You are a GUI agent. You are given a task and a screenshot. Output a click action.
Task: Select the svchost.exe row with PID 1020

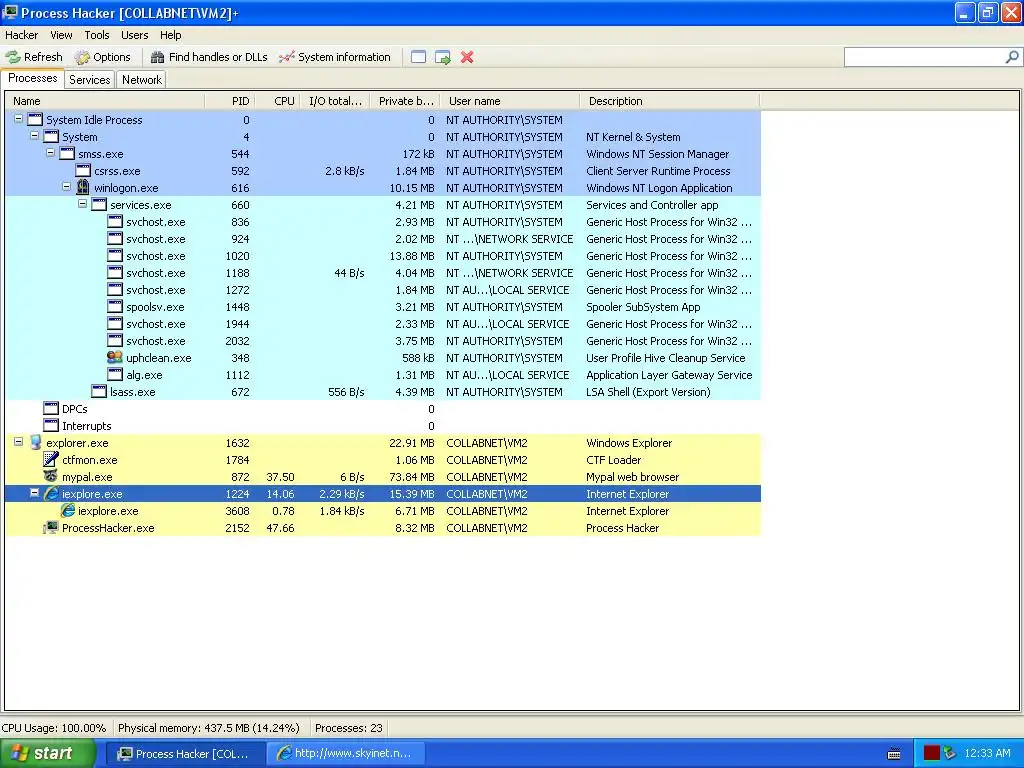[x=383, y=255]
